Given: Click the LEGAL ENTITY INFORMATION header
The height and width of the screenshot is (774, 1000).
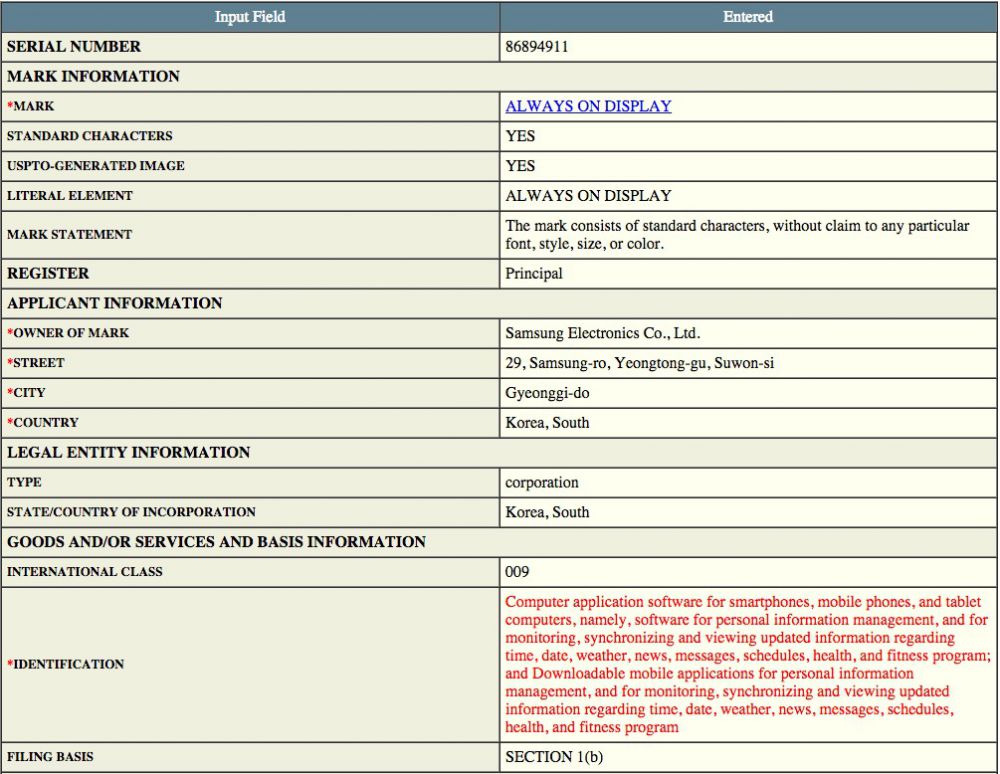Looking at the screenshot, I should point(128,453).
